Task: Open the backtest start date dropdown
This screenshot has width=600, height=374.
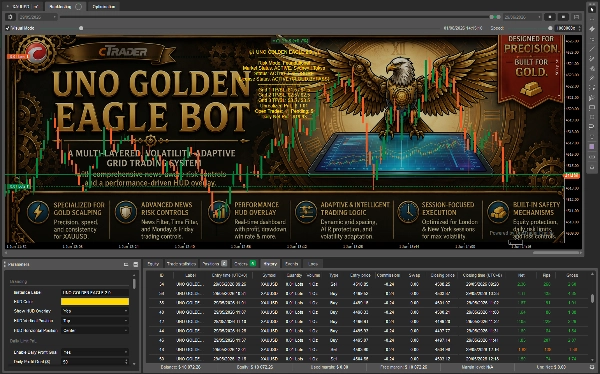Action: pyautogui.click(x=38, y=17)
